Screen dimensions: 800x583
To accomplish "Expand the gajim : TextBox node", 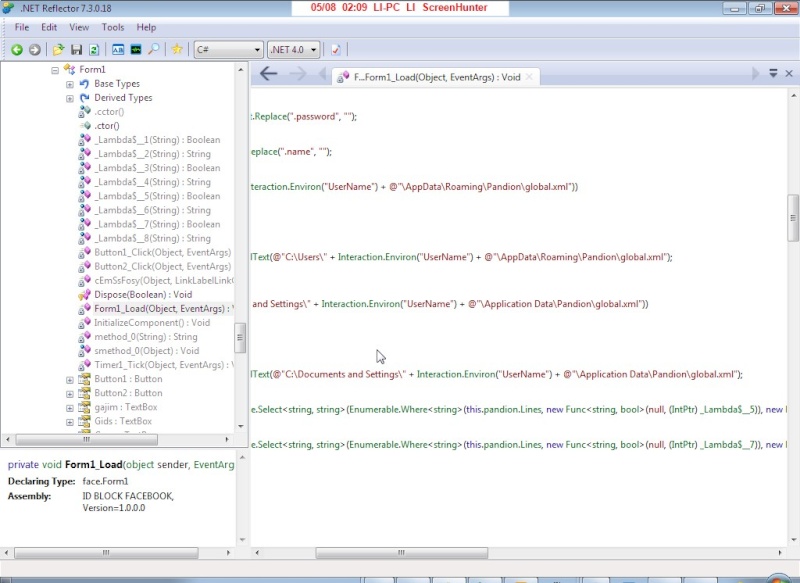I will tap(70, 408).
